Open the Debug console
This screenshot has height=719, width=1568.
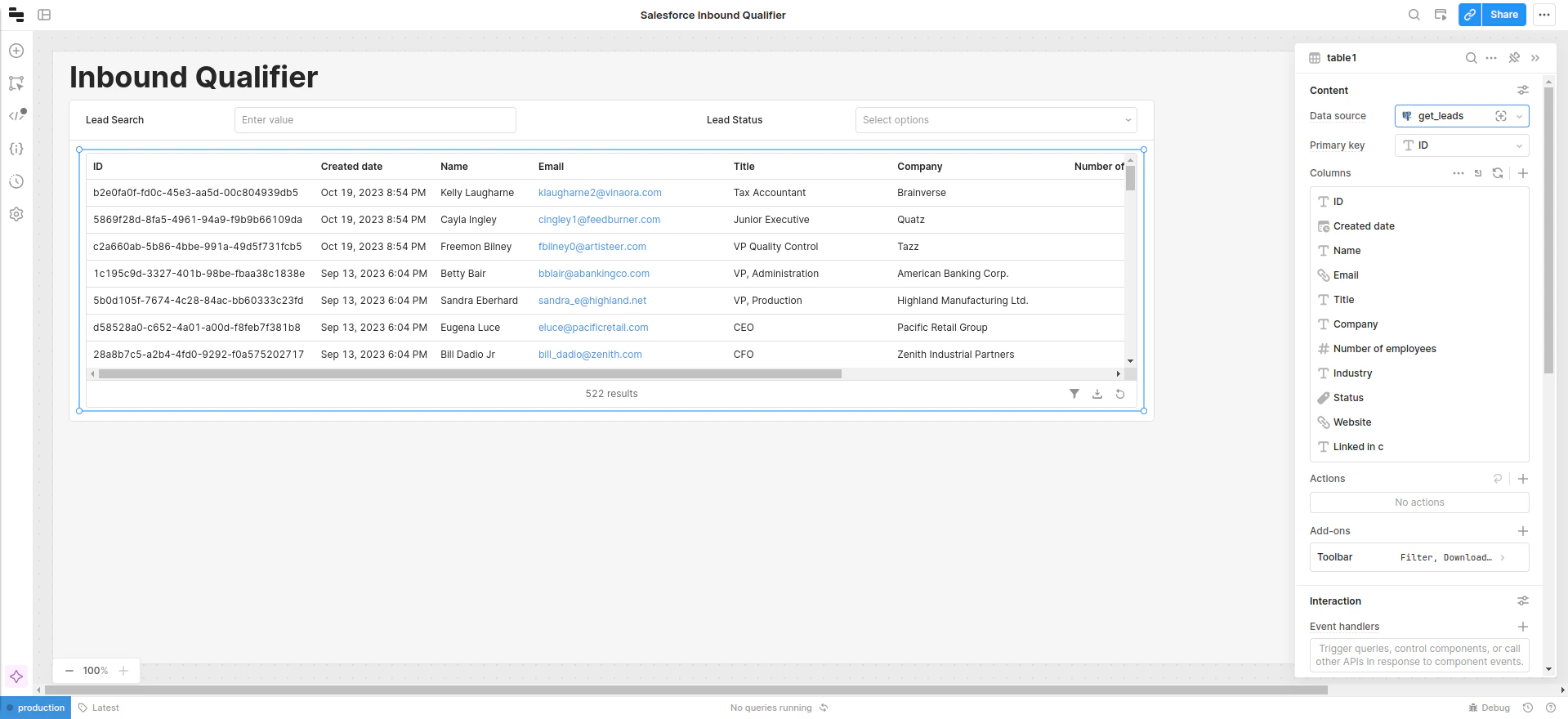[1489, 708]
